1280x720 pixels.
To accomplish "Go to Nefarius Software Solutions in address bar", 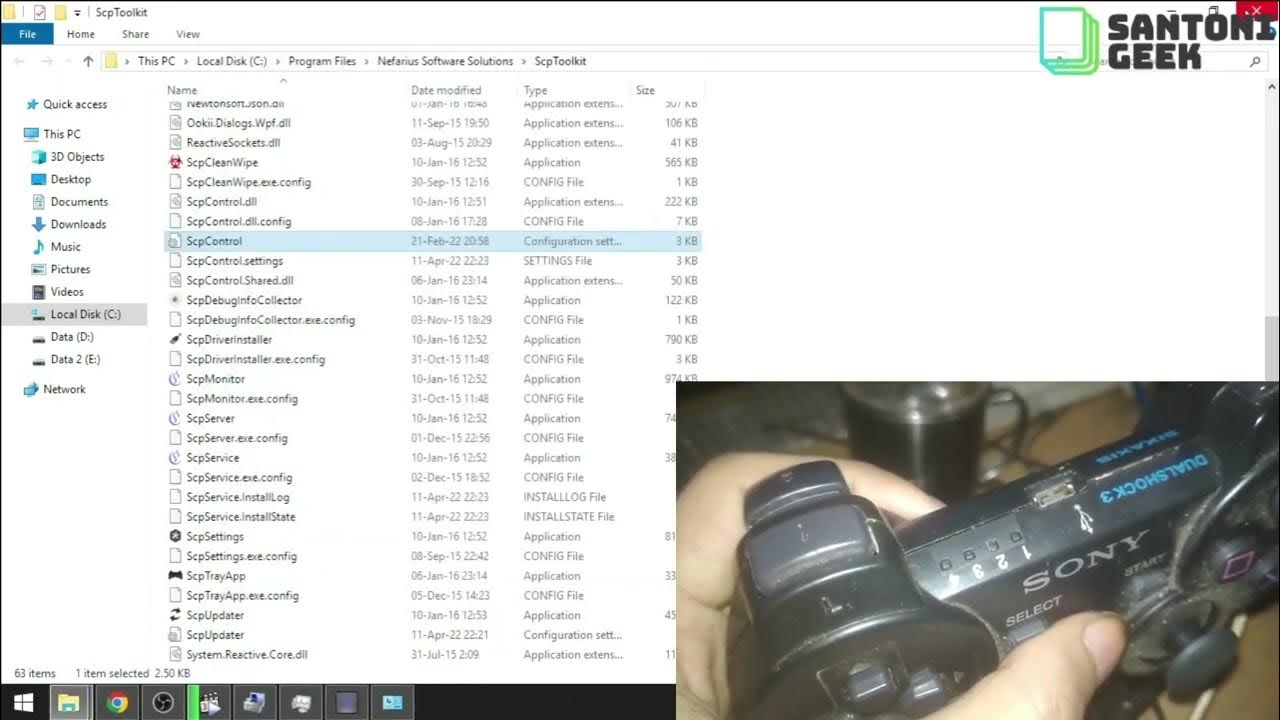I will pos(445,61).
